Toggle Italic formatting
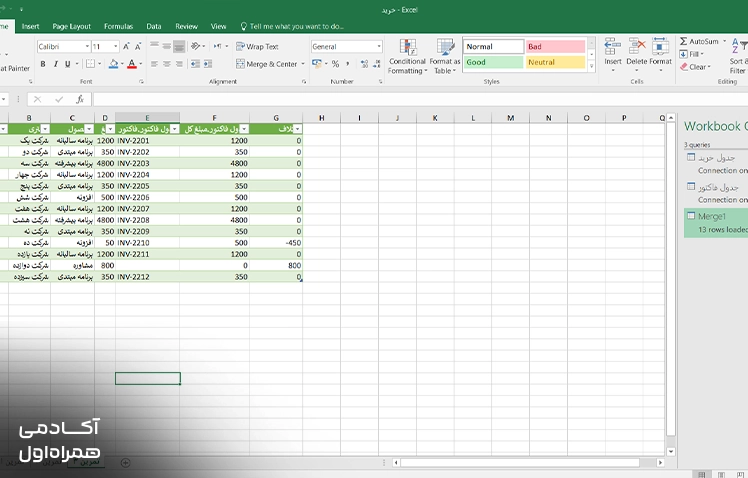 [55, 64]
